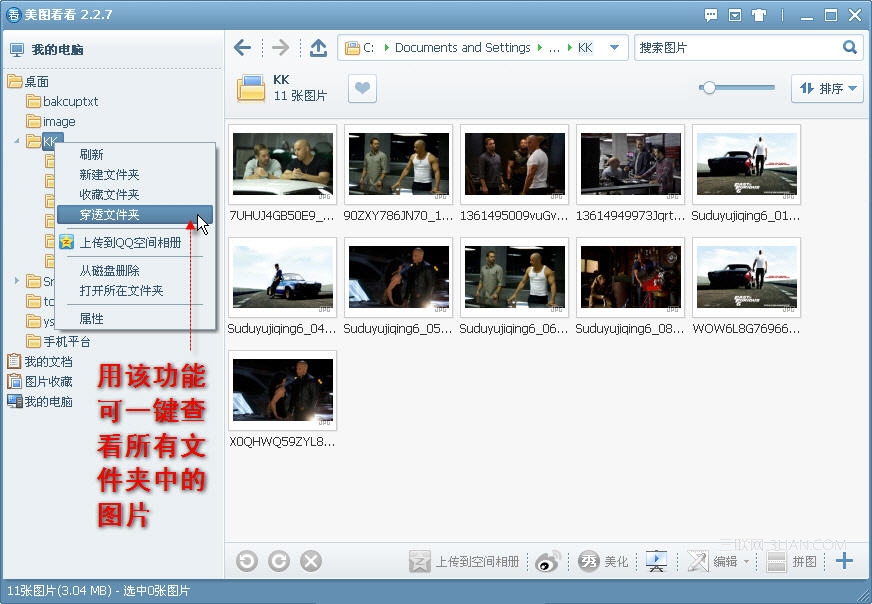Collapse the KK folder tree node
This screenshot has width=872, height=604.
pyautogui.click(x=17, y=141)
